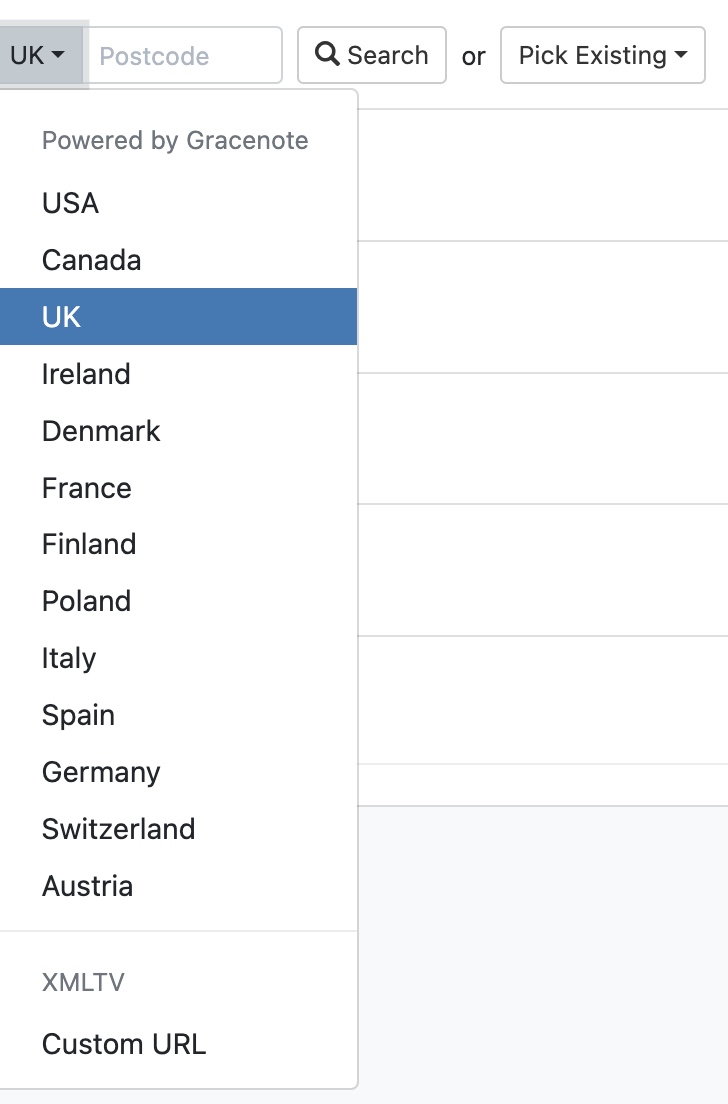The image size is (728, 1104).
Task: Select Denmark as the country
Action: click(101, 431)
